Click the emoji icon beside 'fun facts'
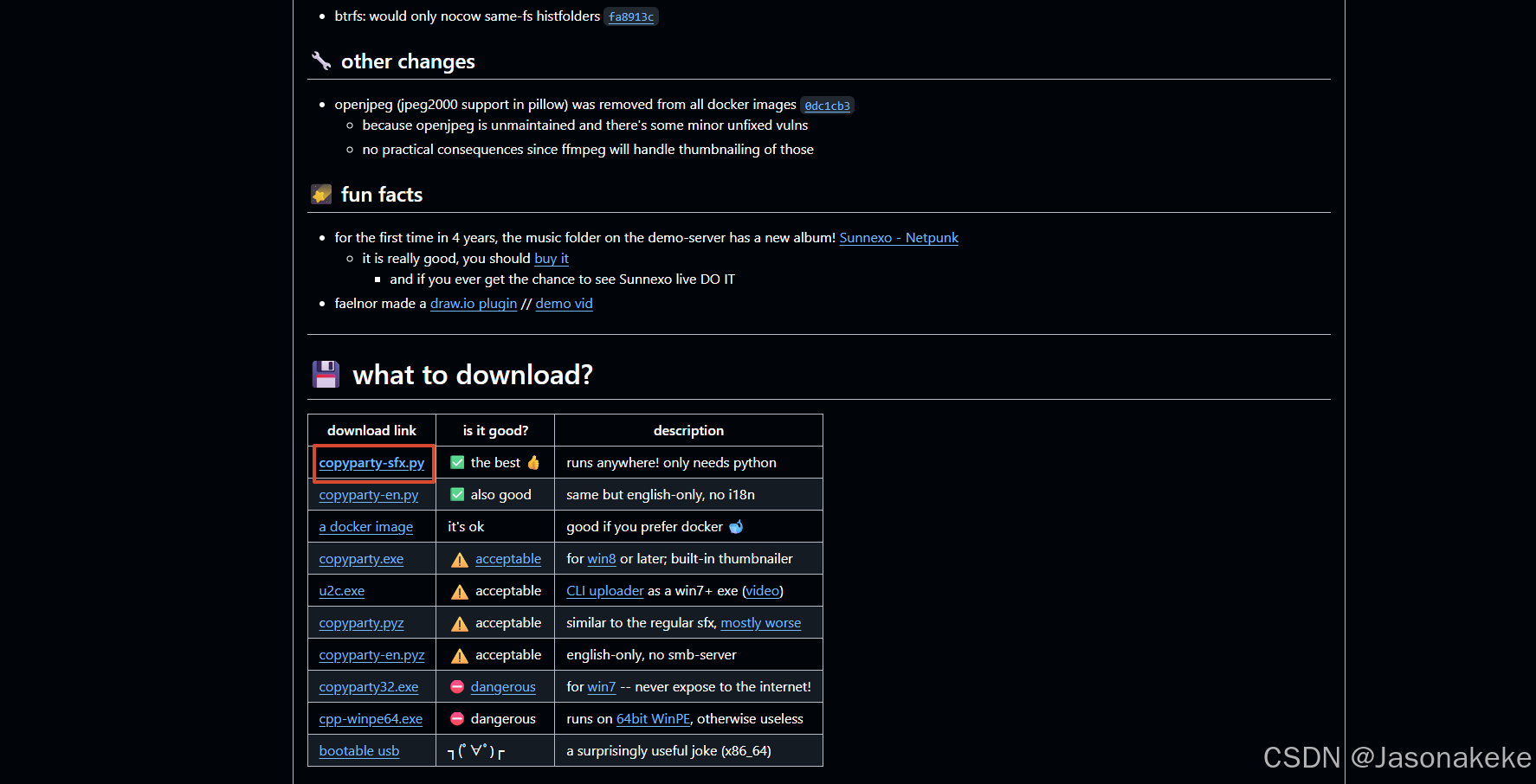The width and height of the screenshot is (1536, 784). click(321, 194)
